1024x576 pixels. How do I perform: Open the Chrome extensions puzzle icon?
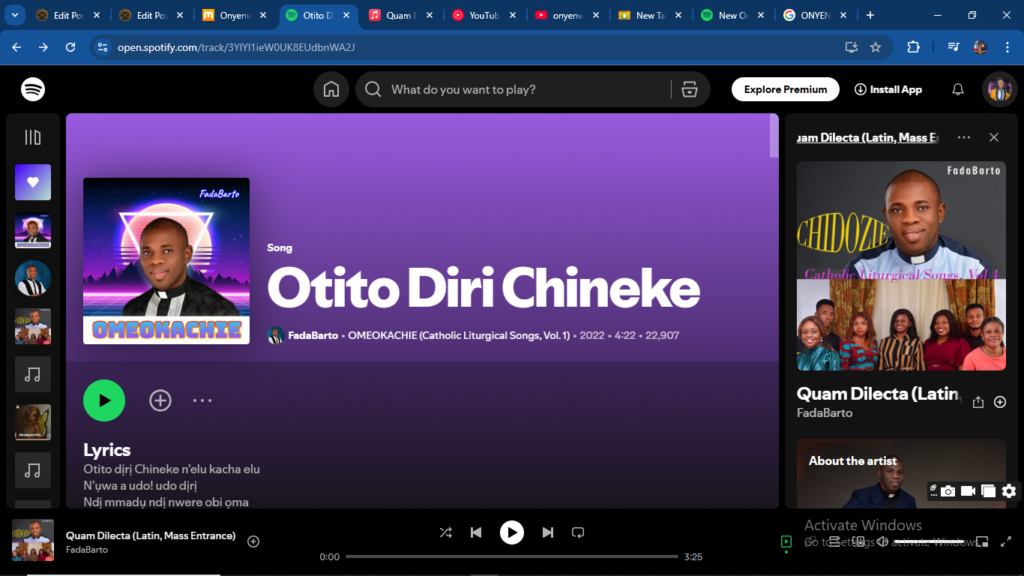point(913,47)
